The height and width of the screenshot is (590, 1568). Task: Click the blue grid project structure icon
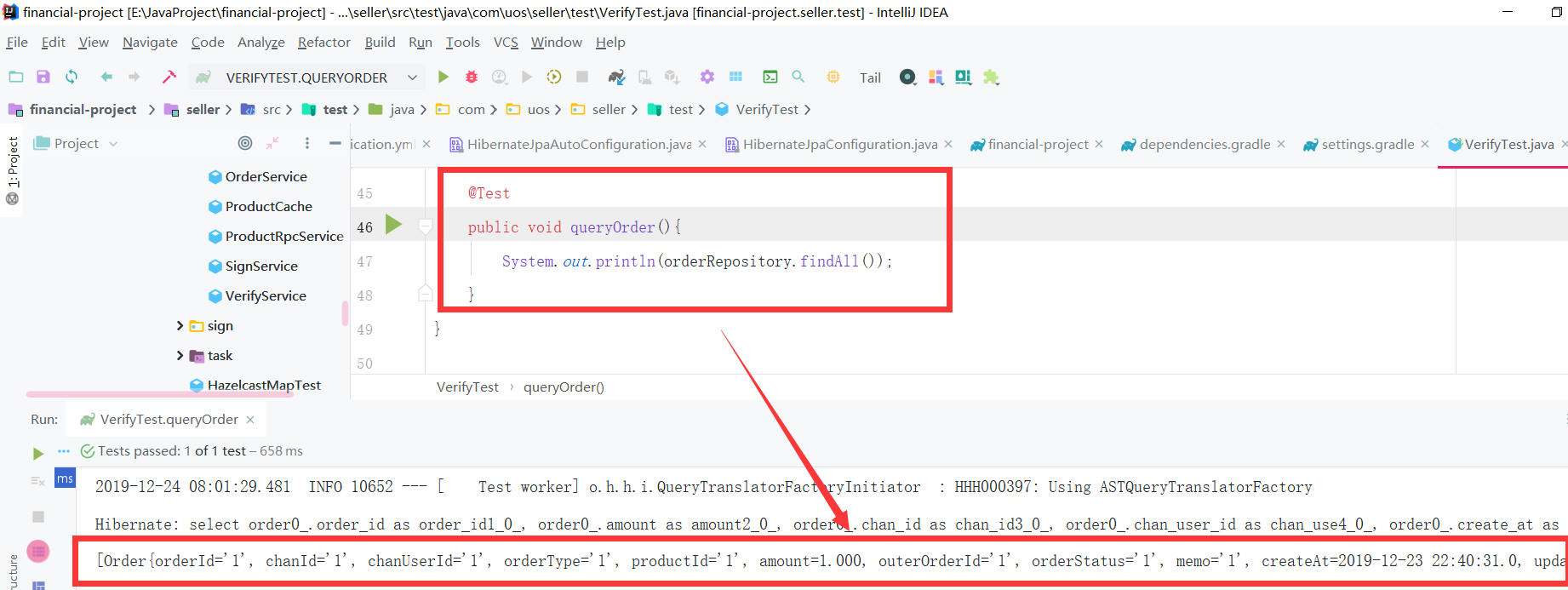(x=736, y=77)
